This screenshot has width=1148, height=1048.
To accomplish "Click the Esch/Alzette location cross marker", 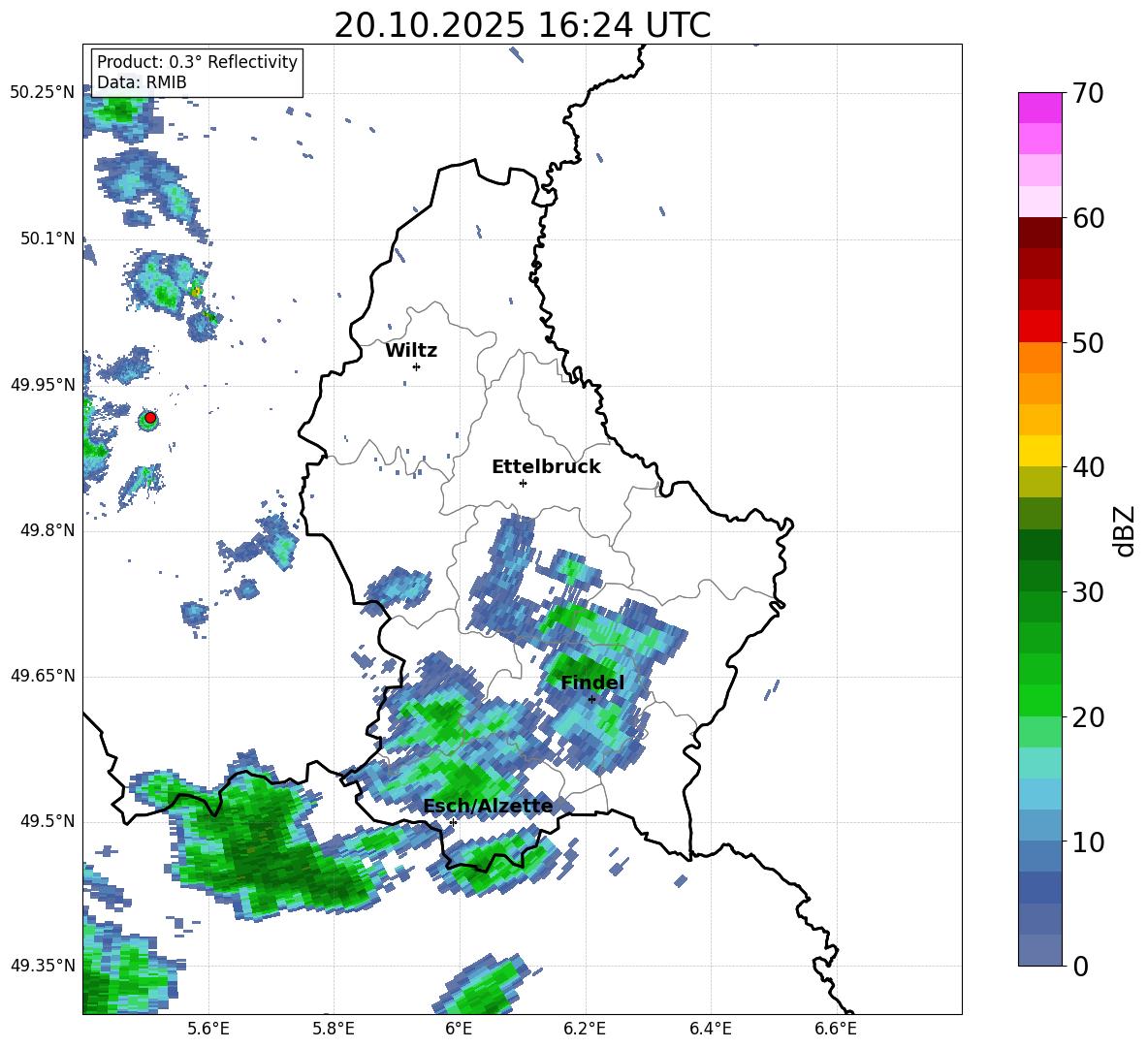I will [453, 822].
